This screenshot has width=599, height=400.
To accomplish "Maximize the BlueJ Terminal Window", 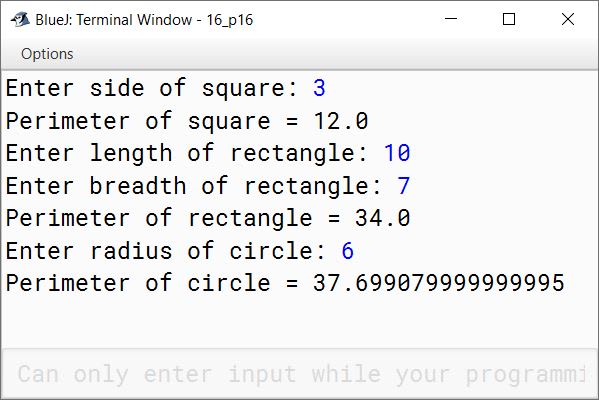I will click(x=509, y=19).
